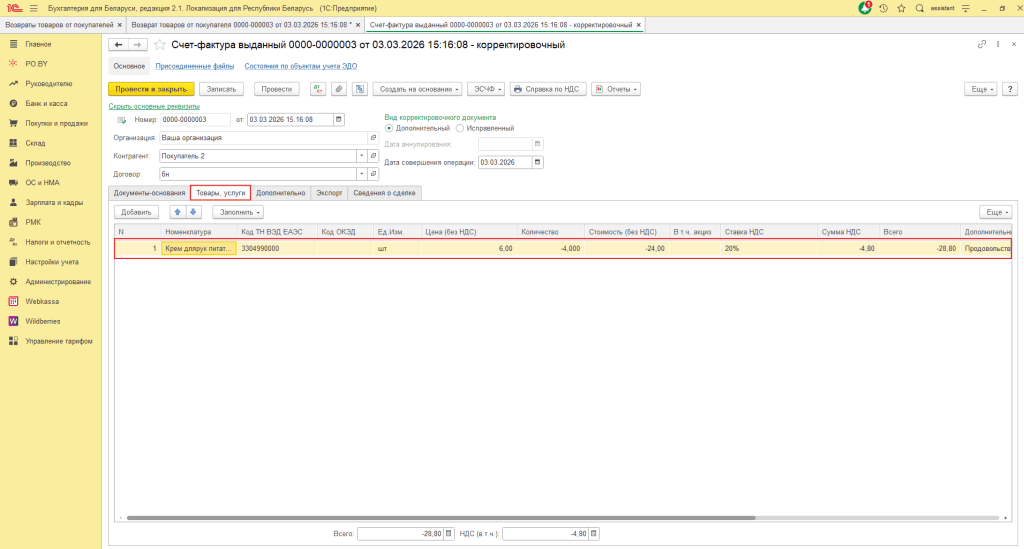Select the Дополнительный radio option
This screenshot has height=549, width=1024.
(389, 128)
